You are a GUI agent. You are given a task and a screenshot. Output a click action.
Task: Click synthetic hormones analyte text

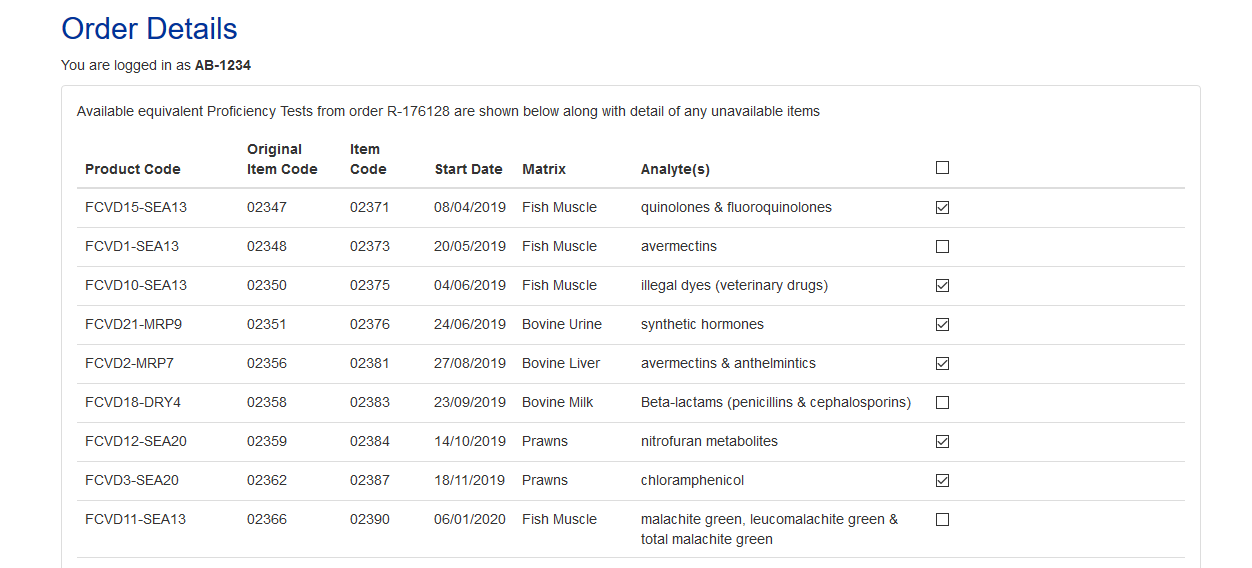coord(702,324)
